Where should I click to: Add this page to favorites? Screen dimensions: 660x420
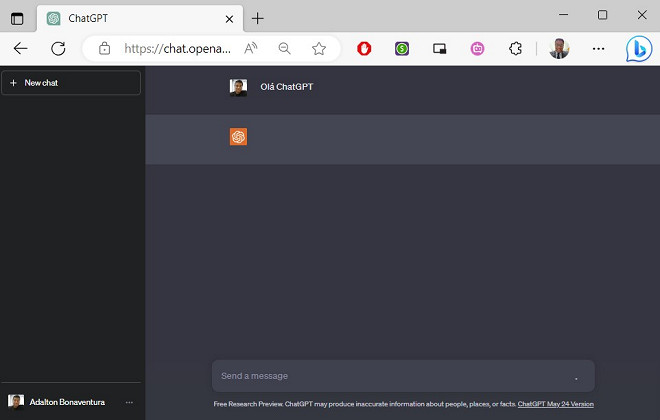click(x=319, y=48)
